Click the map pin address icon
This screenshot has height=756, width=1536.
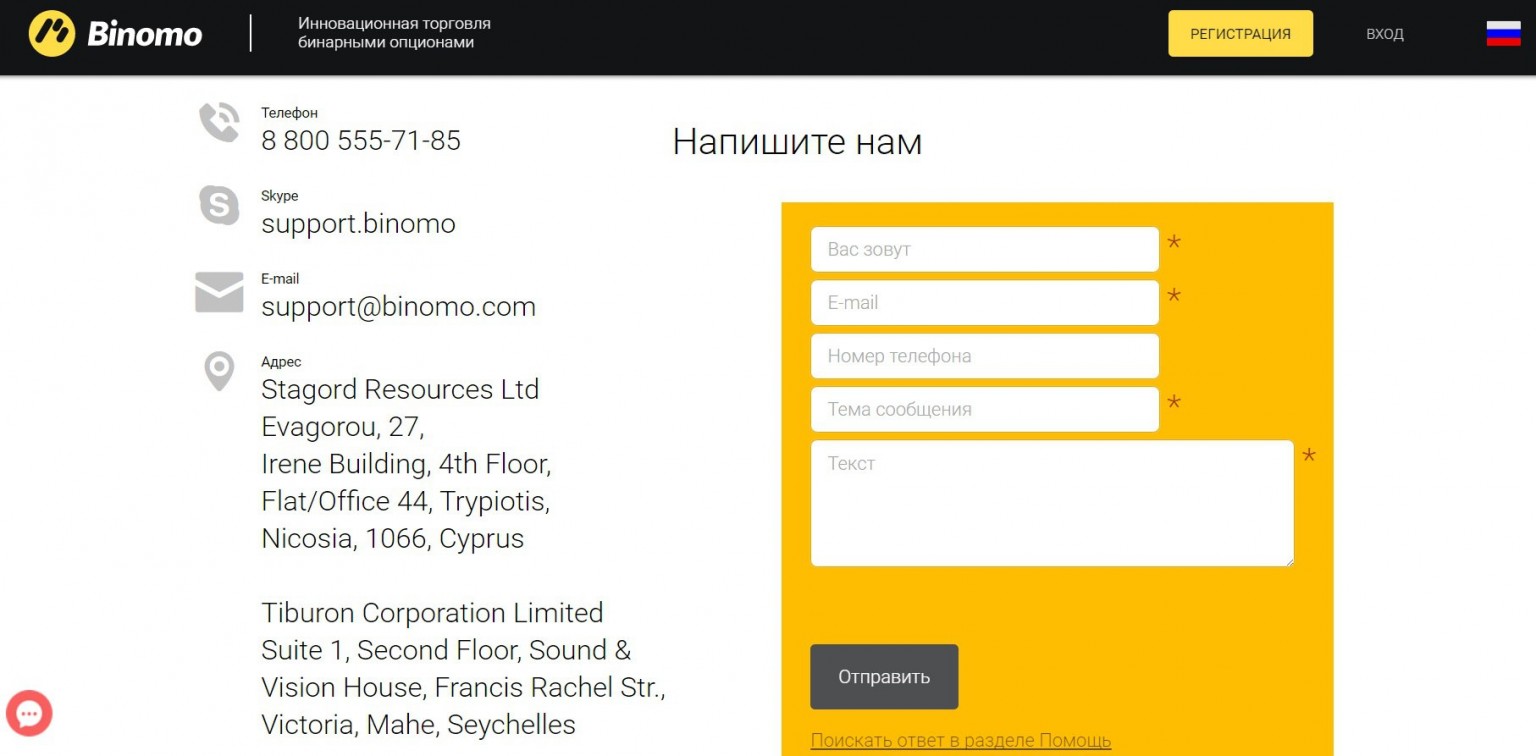coord(219,371)
